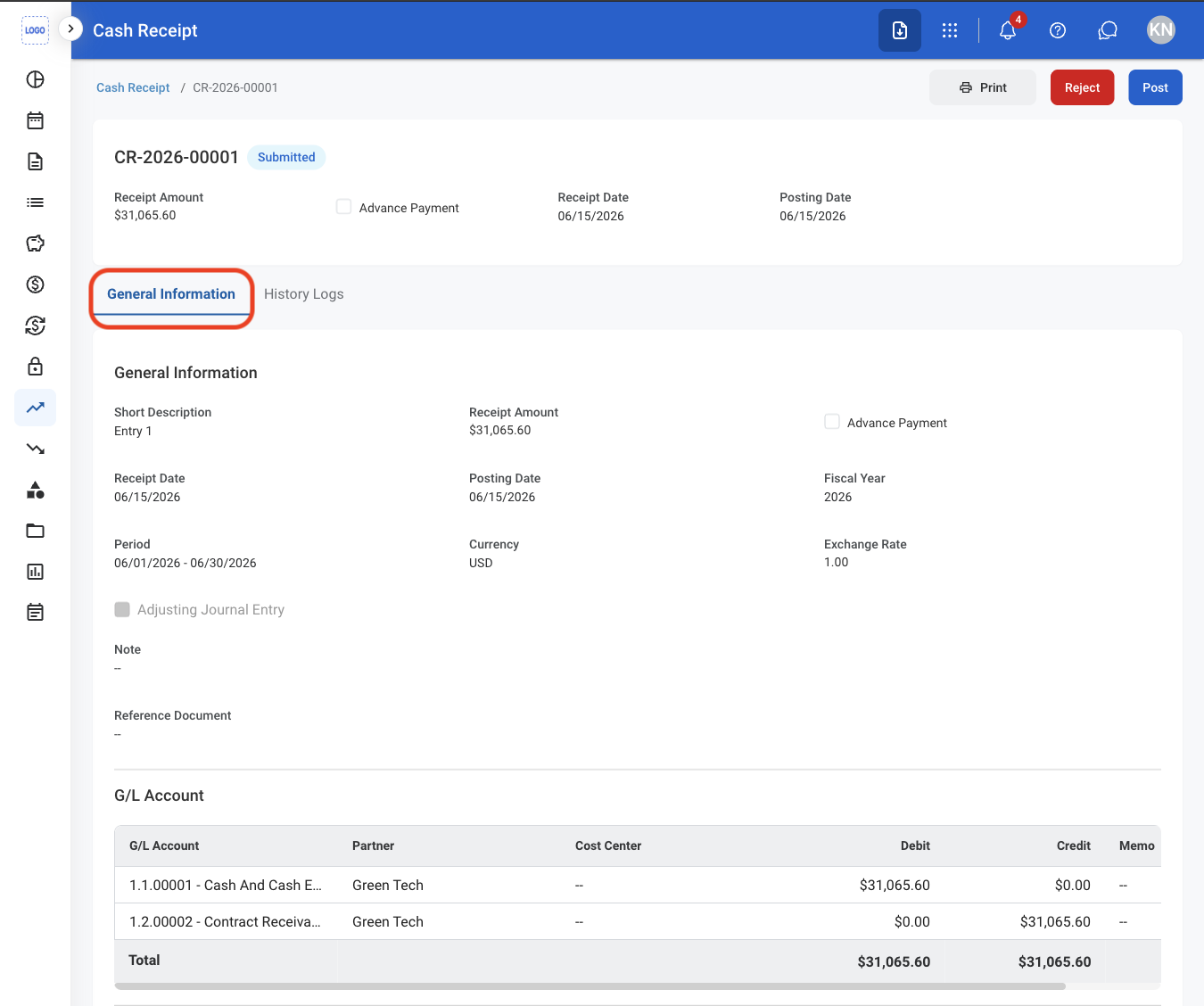
Task: Open the chat bubble icon
Action: (1108, 30)
